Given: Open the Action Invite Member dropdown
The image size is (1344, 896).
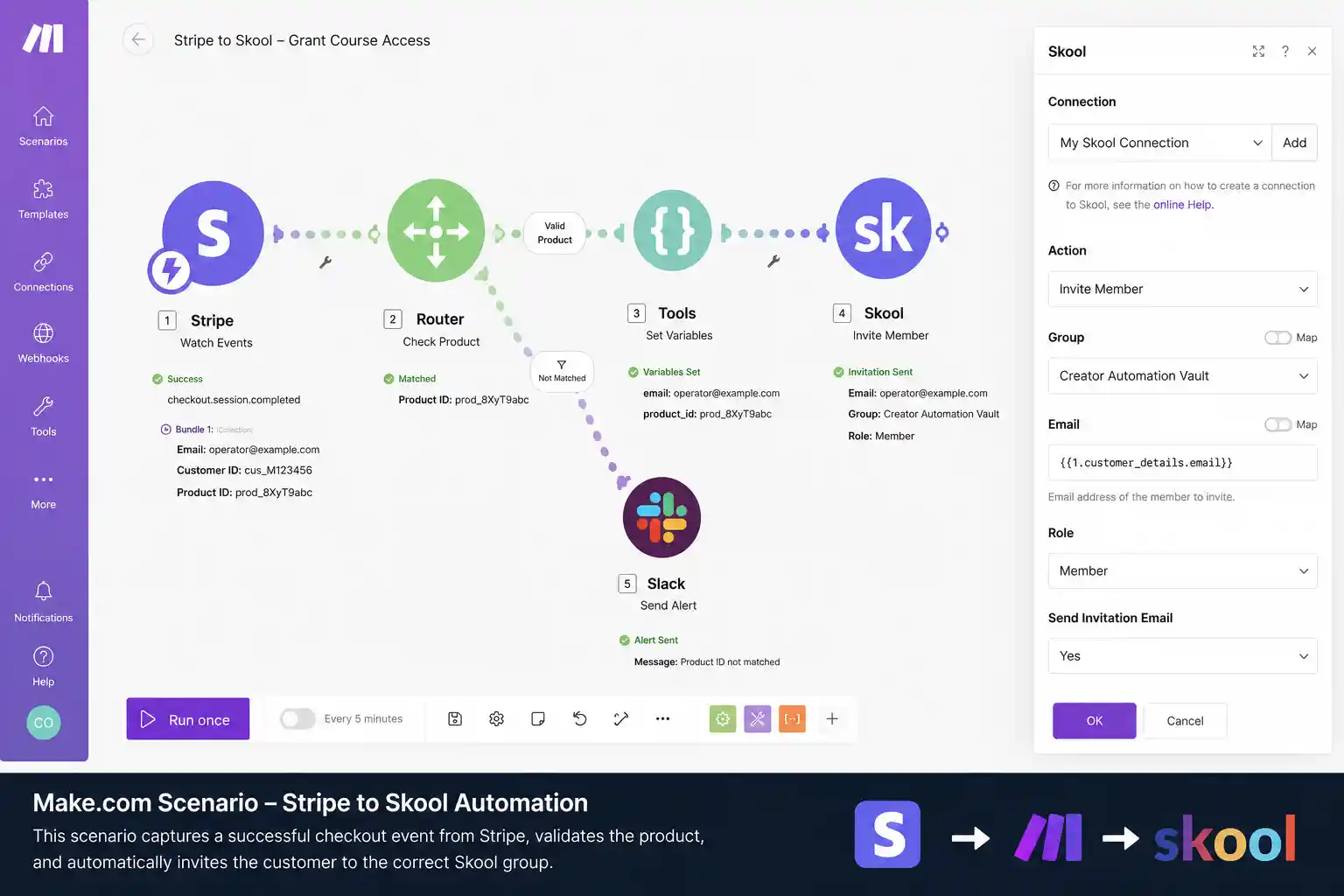Looking at the screenshot, I should (1183, 289).
